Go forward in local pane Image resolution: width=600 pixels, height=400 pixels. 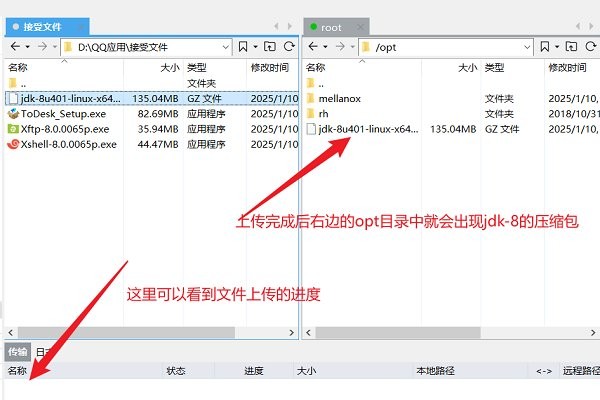point(42,47)
